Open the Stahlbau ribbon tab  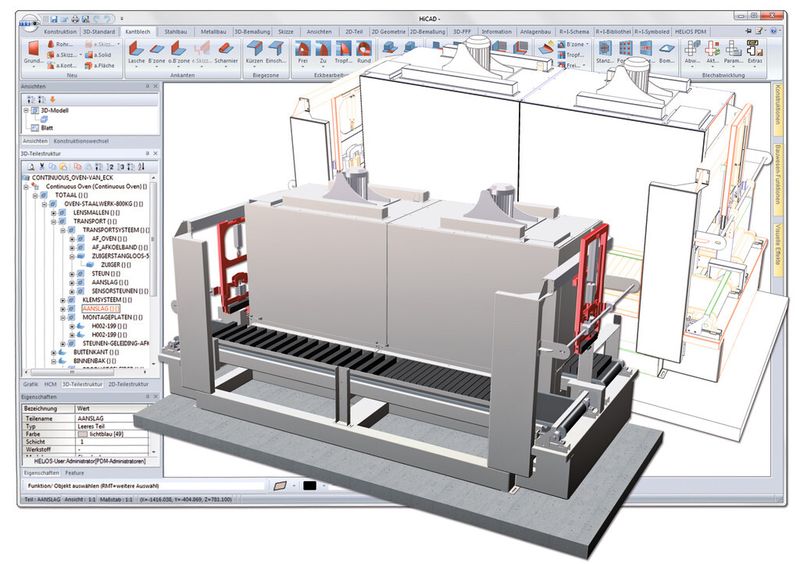point(176,32)
